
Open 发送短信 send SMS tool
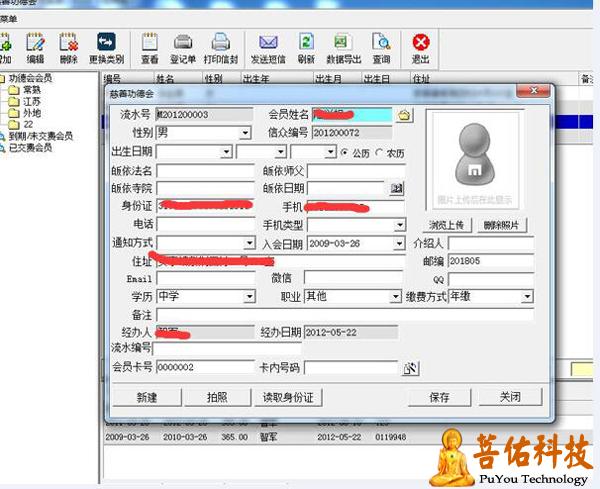pyautogui.click(x=268, y=44)
